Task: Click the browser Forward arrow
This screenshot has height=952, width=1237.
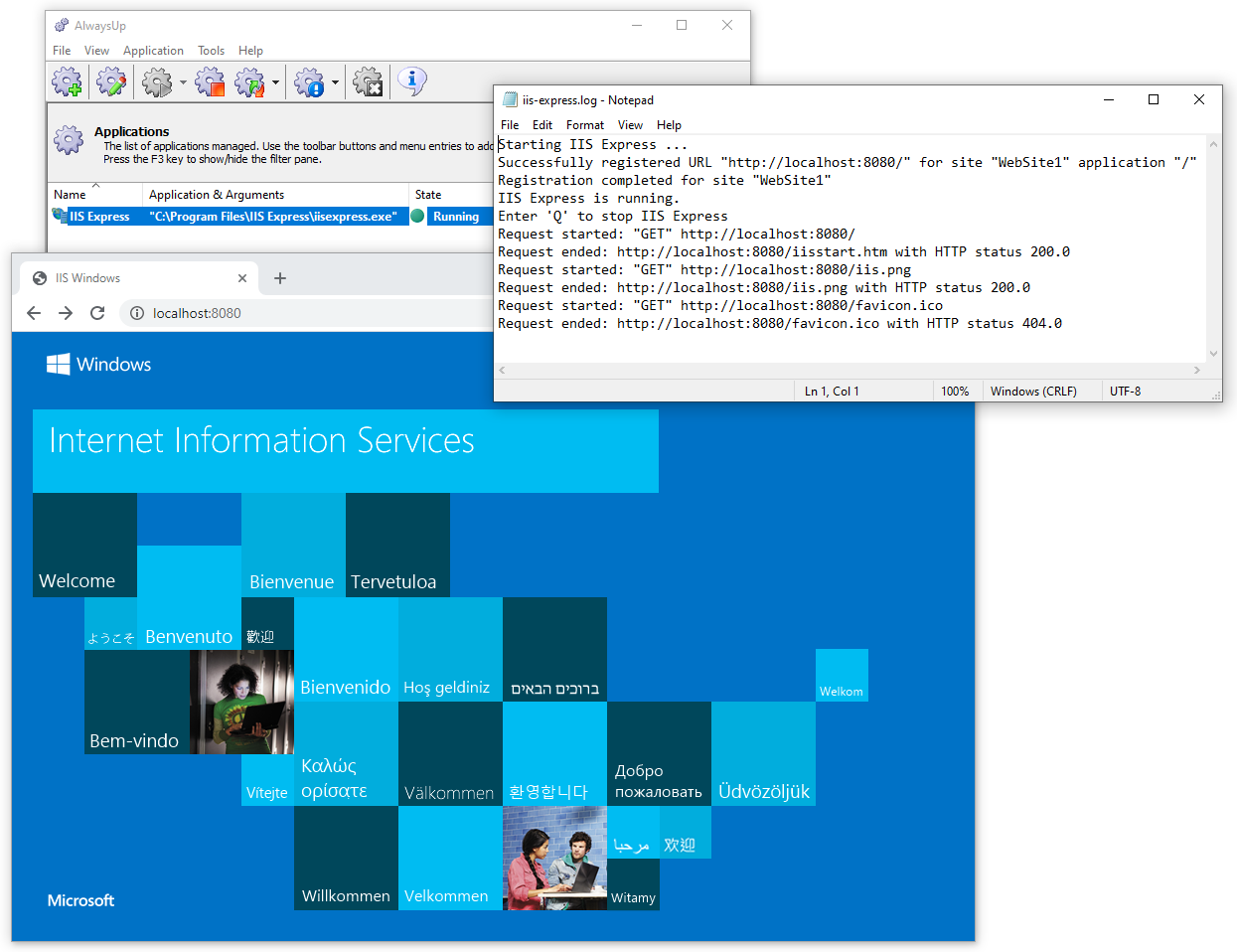Action: click(x=66, y=313)
